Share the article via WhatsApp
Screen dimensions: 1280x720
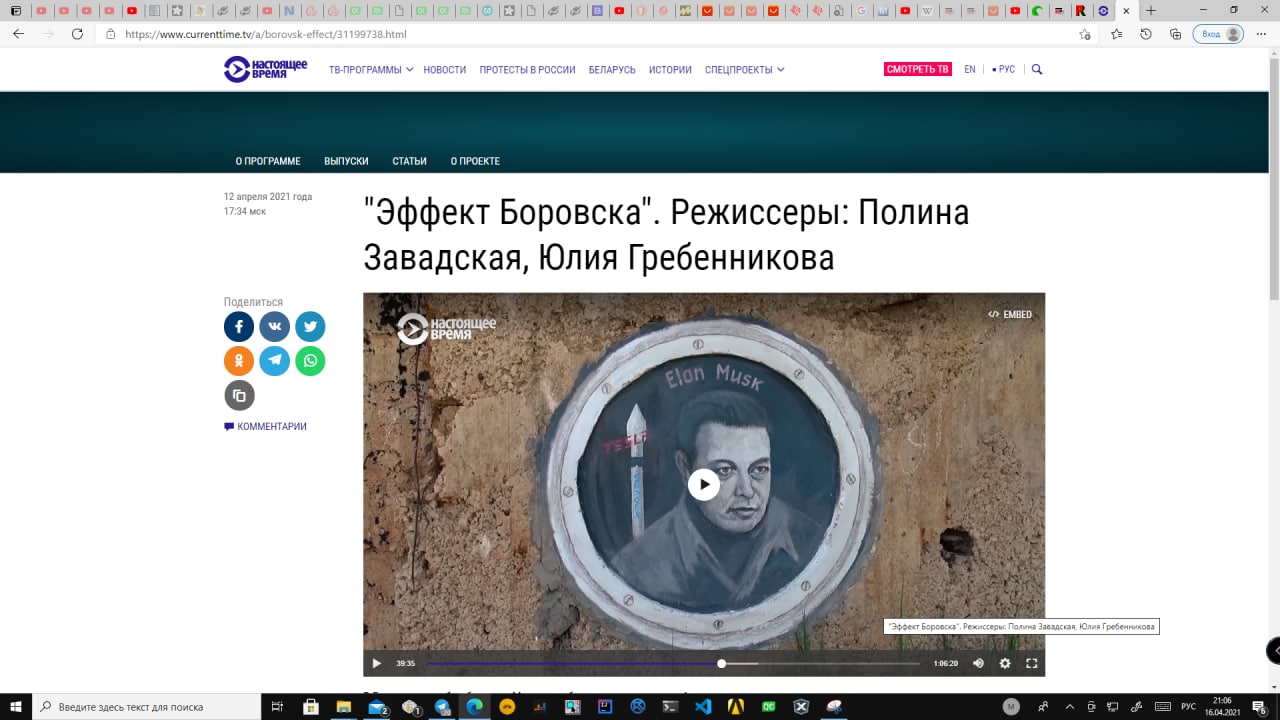tap(310, 361)
